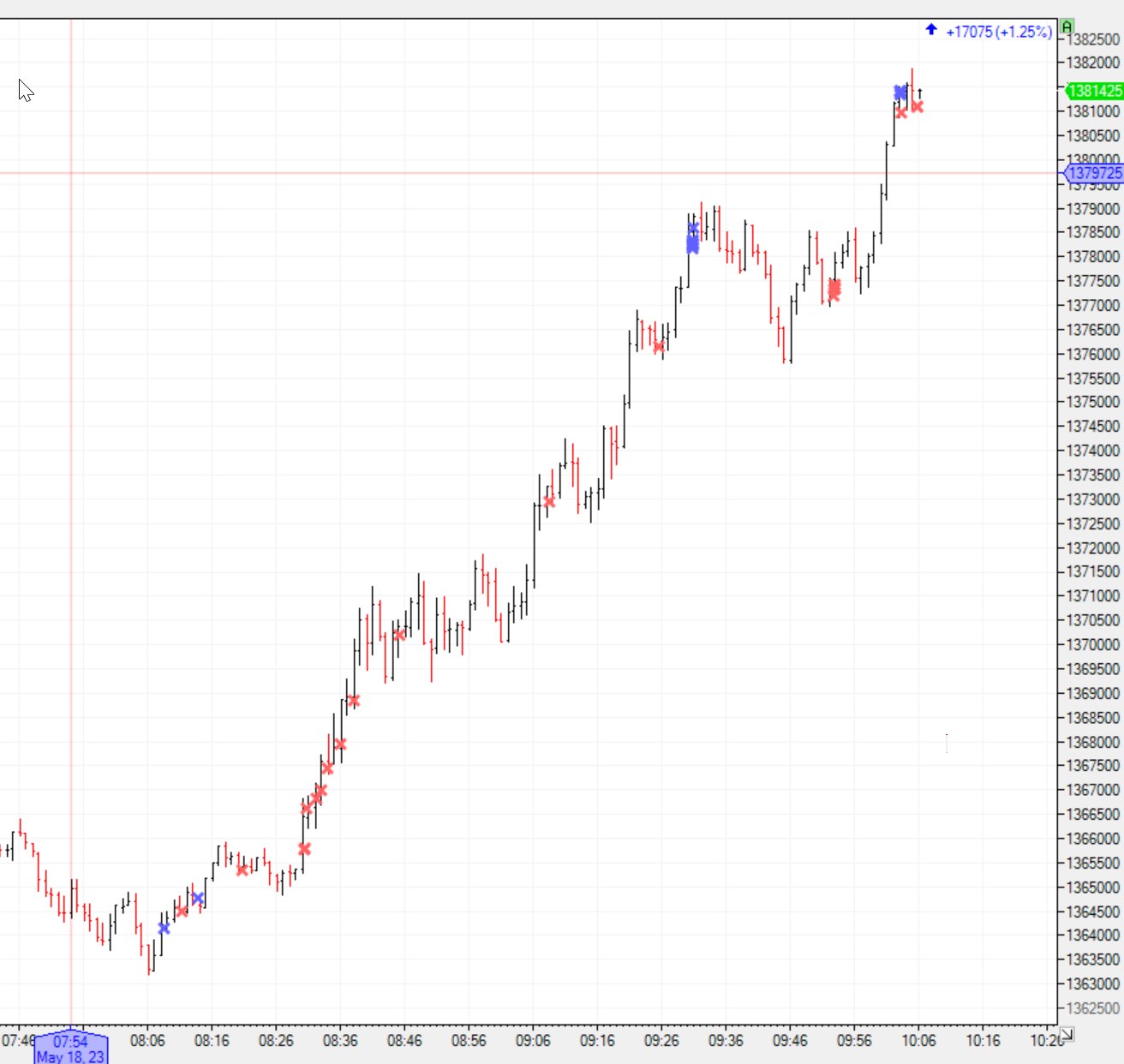The width and height of the screenshot is (1124, 1064).
Task: Click price axis label 1366000
Action: click(x=1093, y=839)
